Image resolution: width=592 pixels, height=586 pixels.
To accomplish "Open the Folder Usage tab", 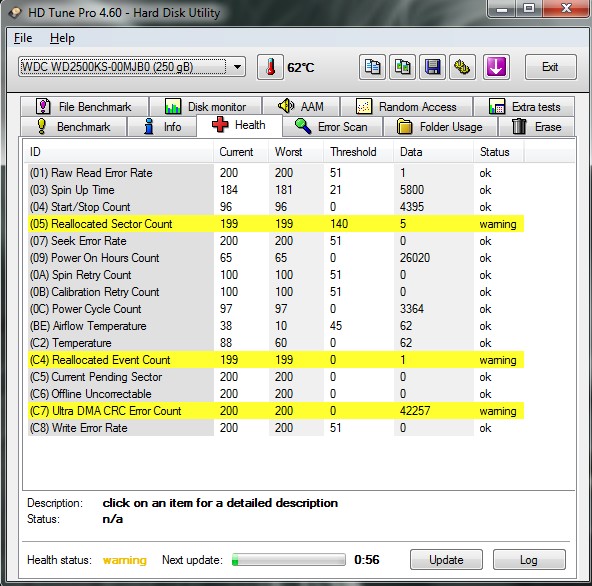I will [x=440, y=126].
